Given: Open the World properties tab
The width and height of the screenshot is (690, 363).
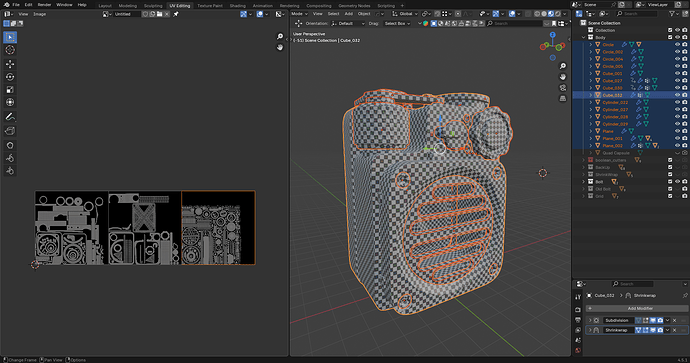Looking at the screenshot, I should [x=578, y=351].
